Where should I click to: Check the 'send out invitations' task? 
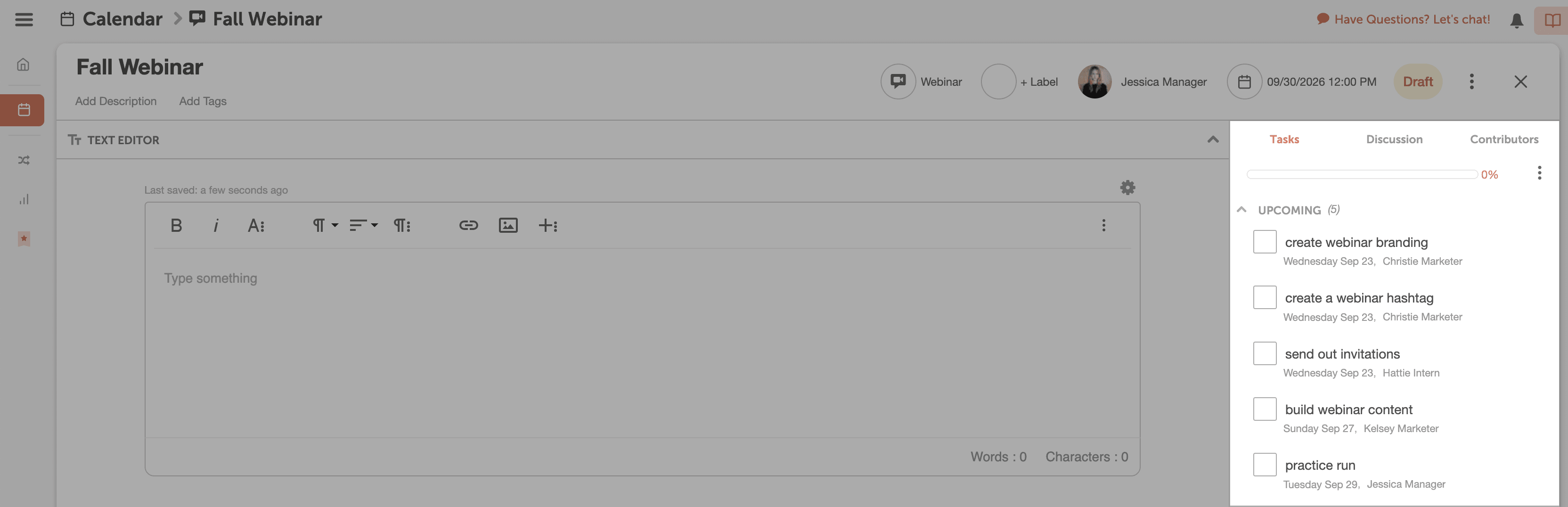pyautogui.click(x=1264, y=353)
